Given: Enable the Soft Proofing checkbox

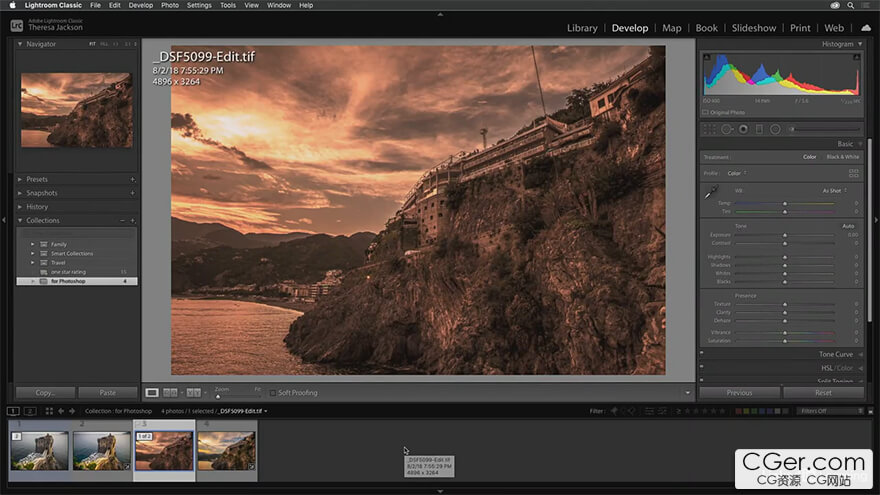Looking at the screenshot, I should point(273,393).
